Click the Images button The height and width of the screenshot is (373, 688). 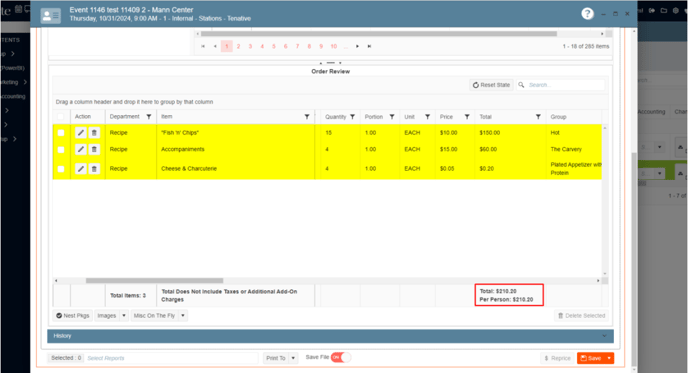(x=107, y=316)
